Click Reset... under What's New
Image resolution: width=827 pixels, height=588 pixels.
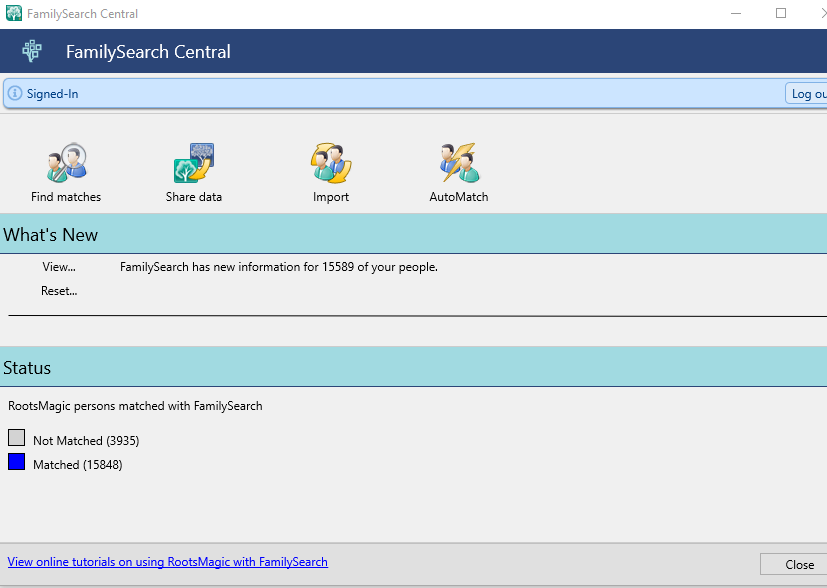59,291
